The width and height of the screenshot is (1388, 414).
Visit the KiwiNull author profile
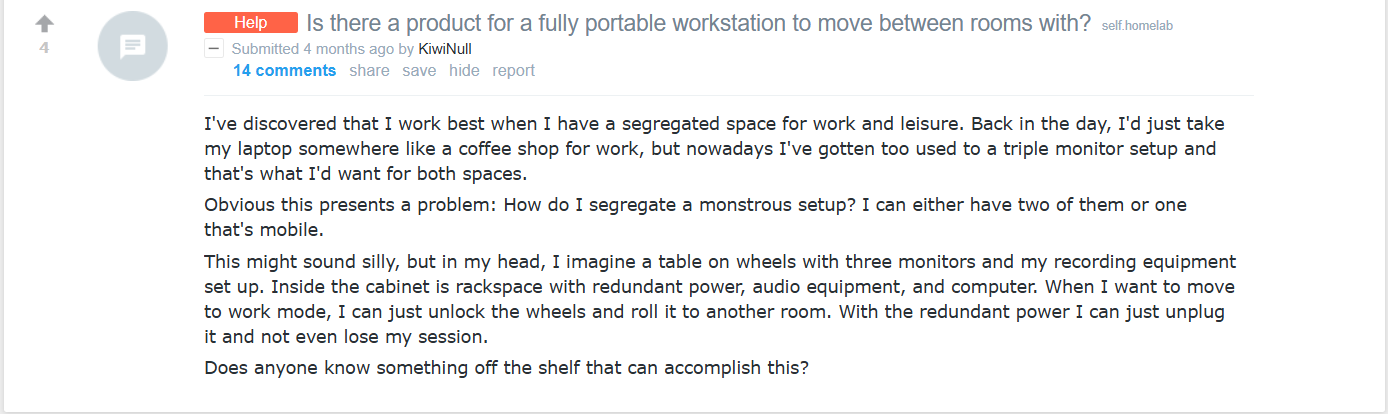pos(445,48)
